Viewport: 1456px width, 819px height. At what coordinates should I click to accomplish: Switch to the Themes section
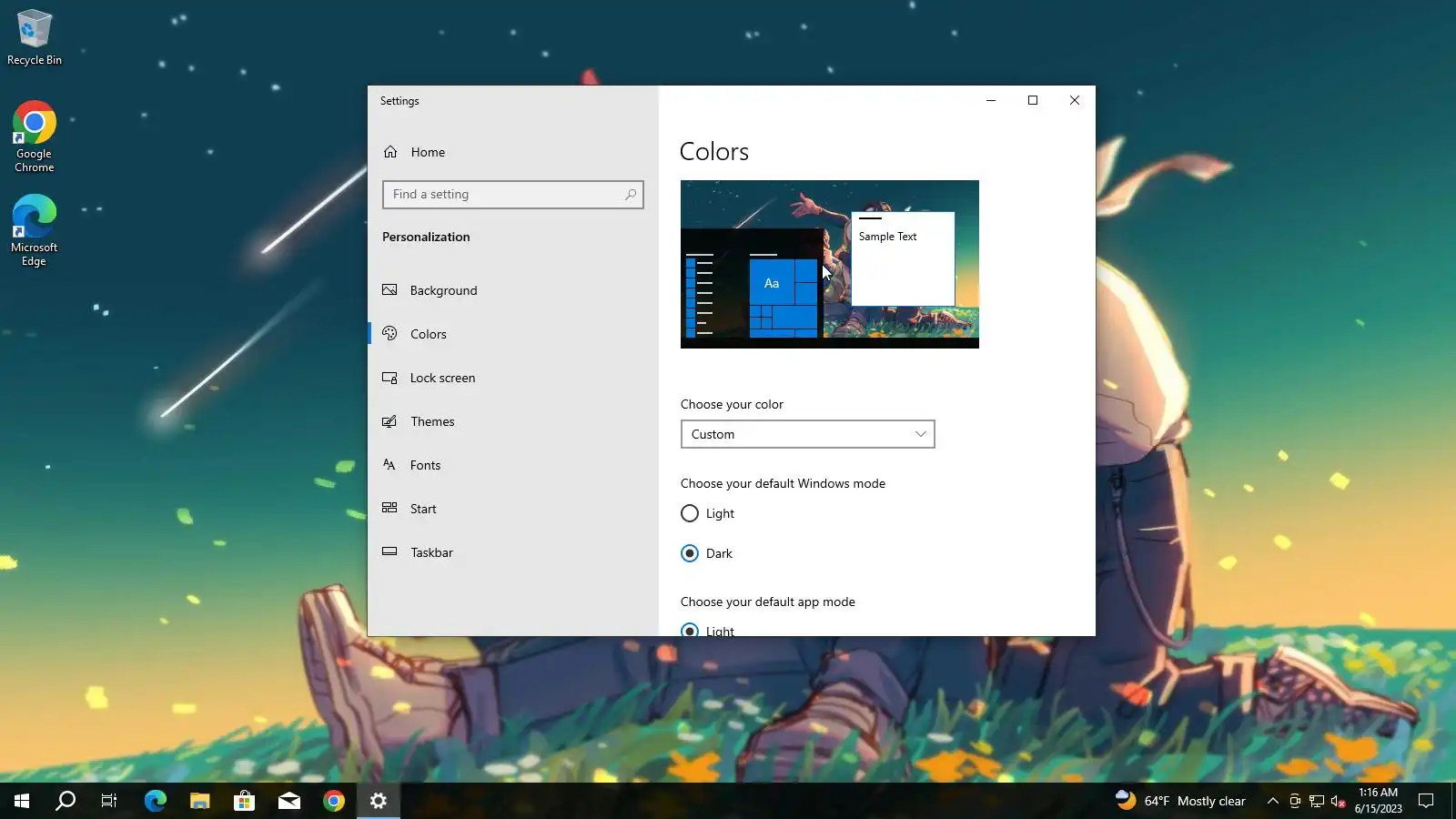(x=513, y=421)
